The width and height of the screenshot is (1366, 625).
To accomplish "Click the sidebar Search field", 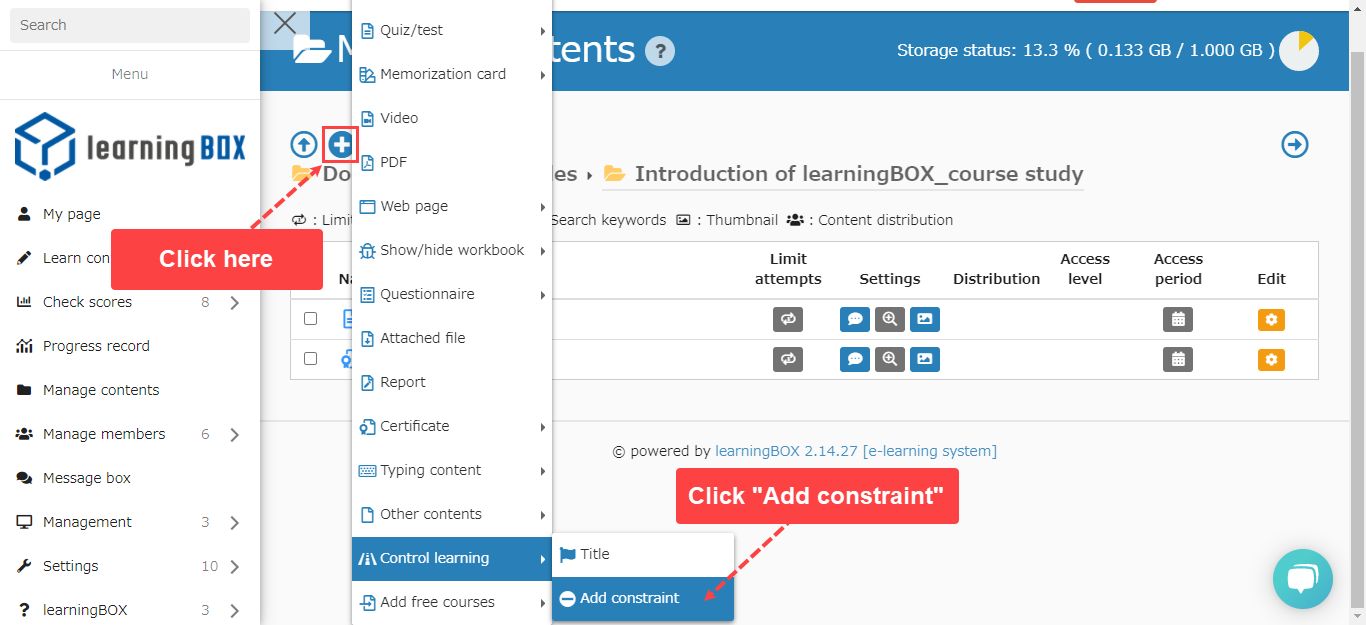I will (x=130, y=25).
